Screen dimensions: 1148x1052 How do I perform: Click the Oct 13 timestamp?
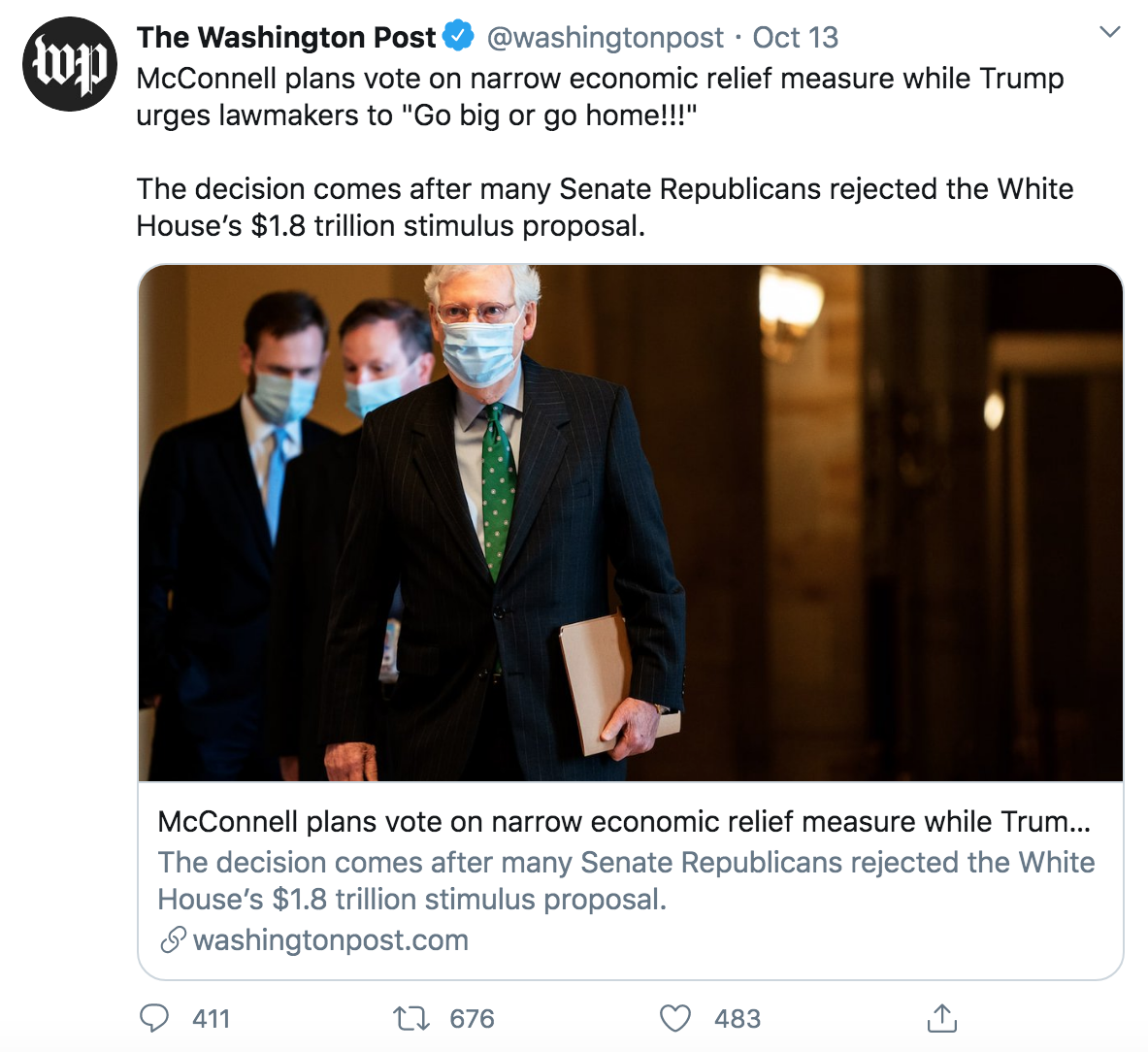click(795, 38)
